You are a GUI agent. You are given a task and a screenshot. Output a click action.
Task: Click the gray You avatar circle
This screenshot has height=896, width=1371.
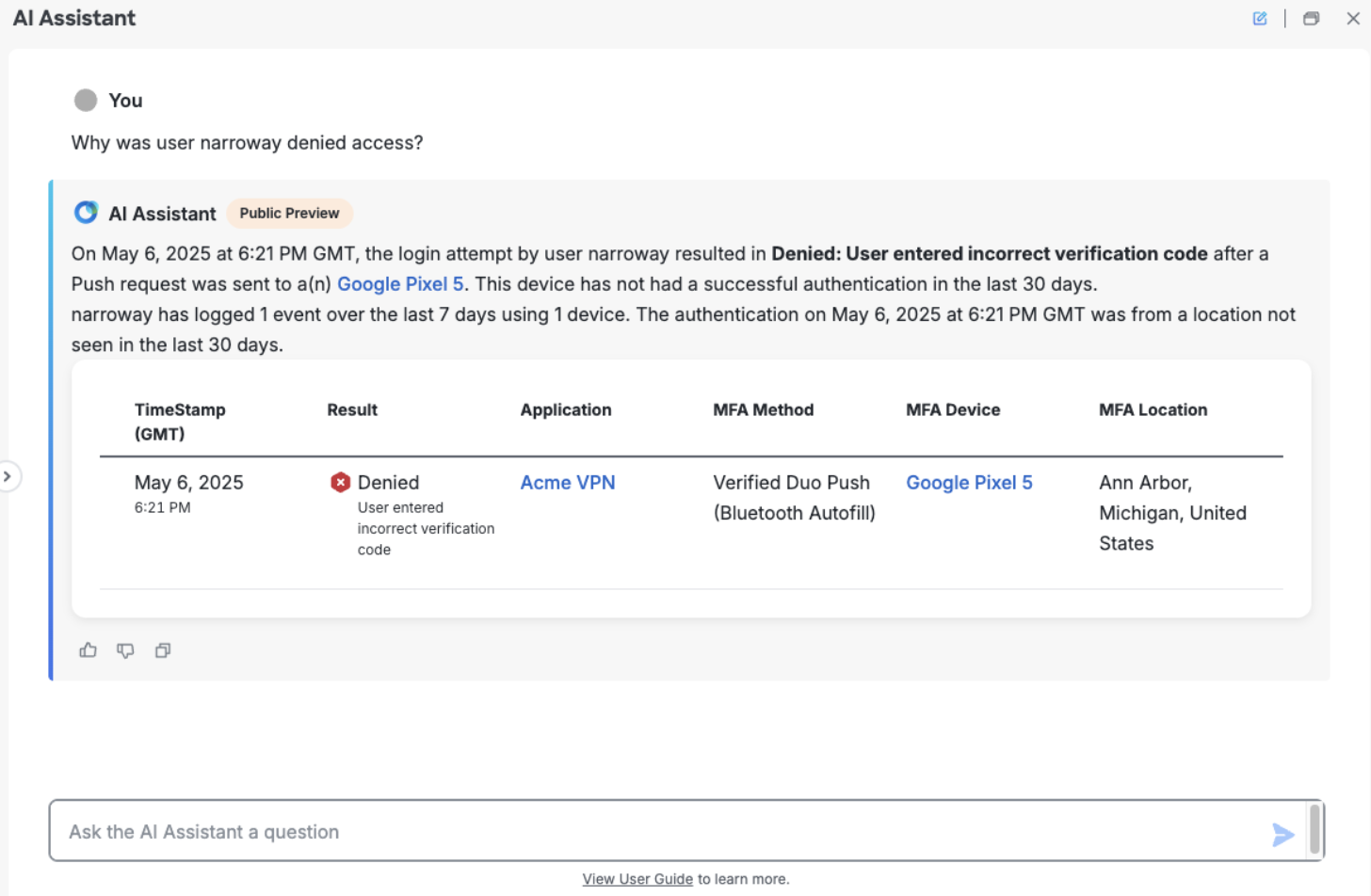85,100
